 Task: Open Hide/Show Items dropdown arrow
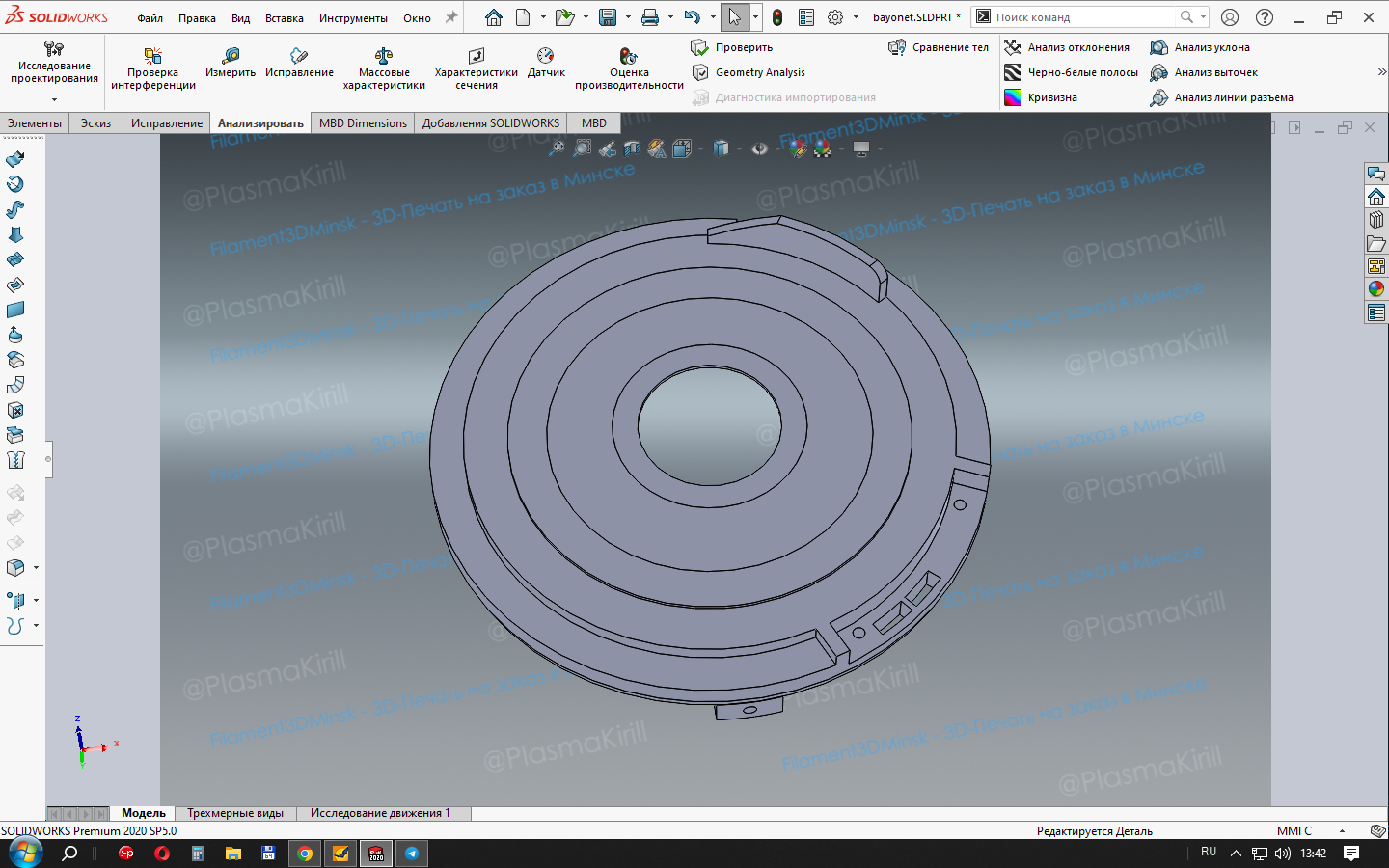[777, 149]
